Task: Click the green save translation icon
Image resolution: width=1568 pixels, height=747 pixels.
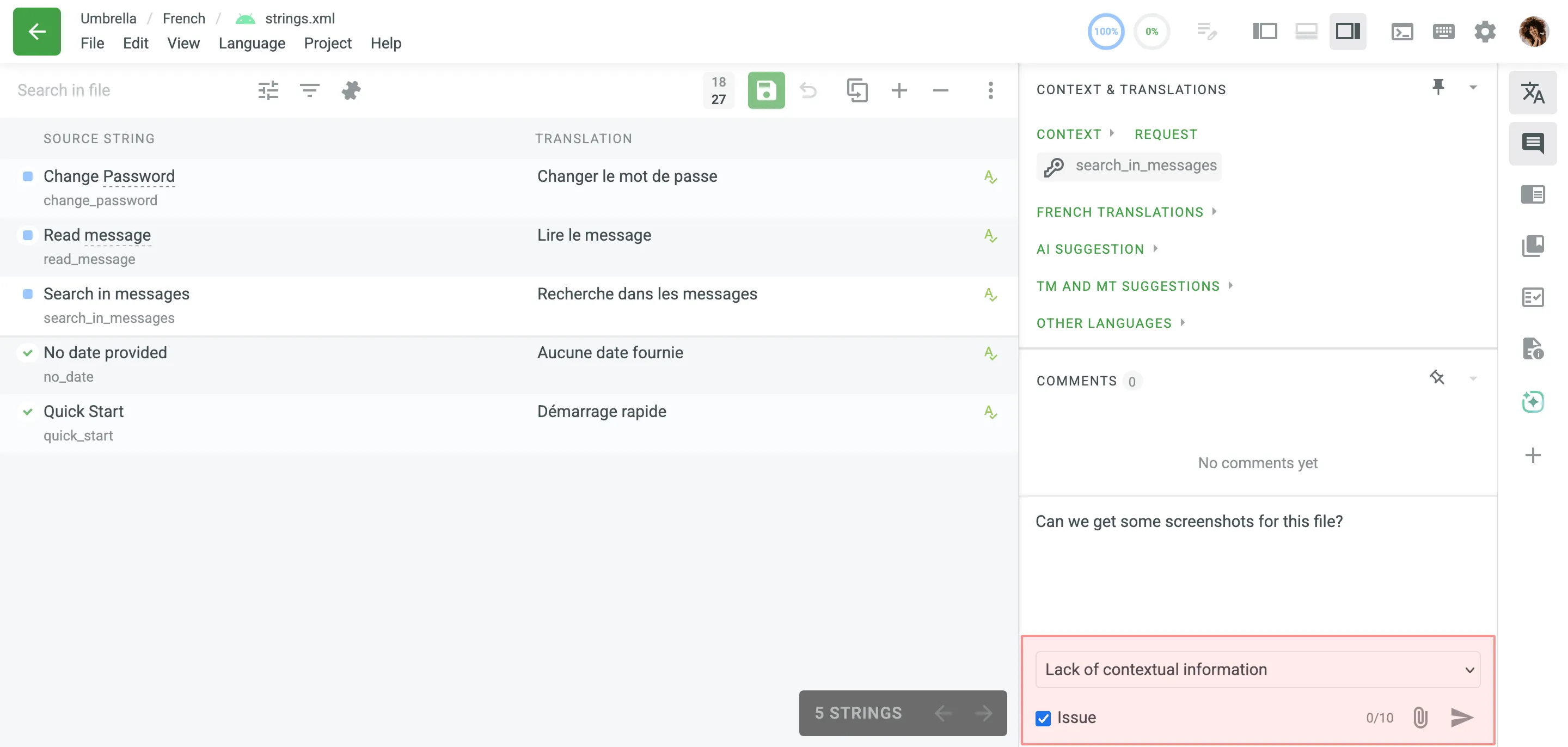Action: coord(765,91)
